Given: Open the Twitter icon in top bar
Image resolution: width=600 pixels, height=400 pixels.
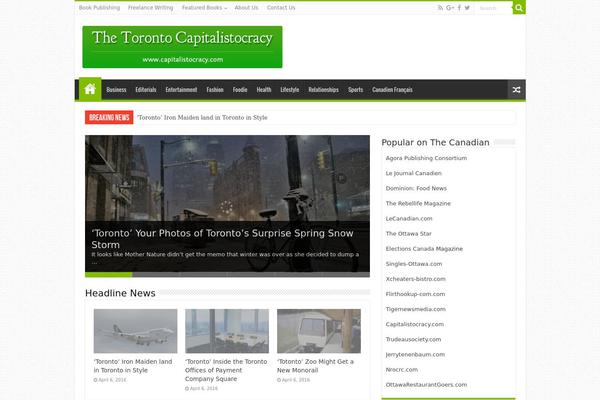Looking at the screenshot, I should tap(467, 8).
